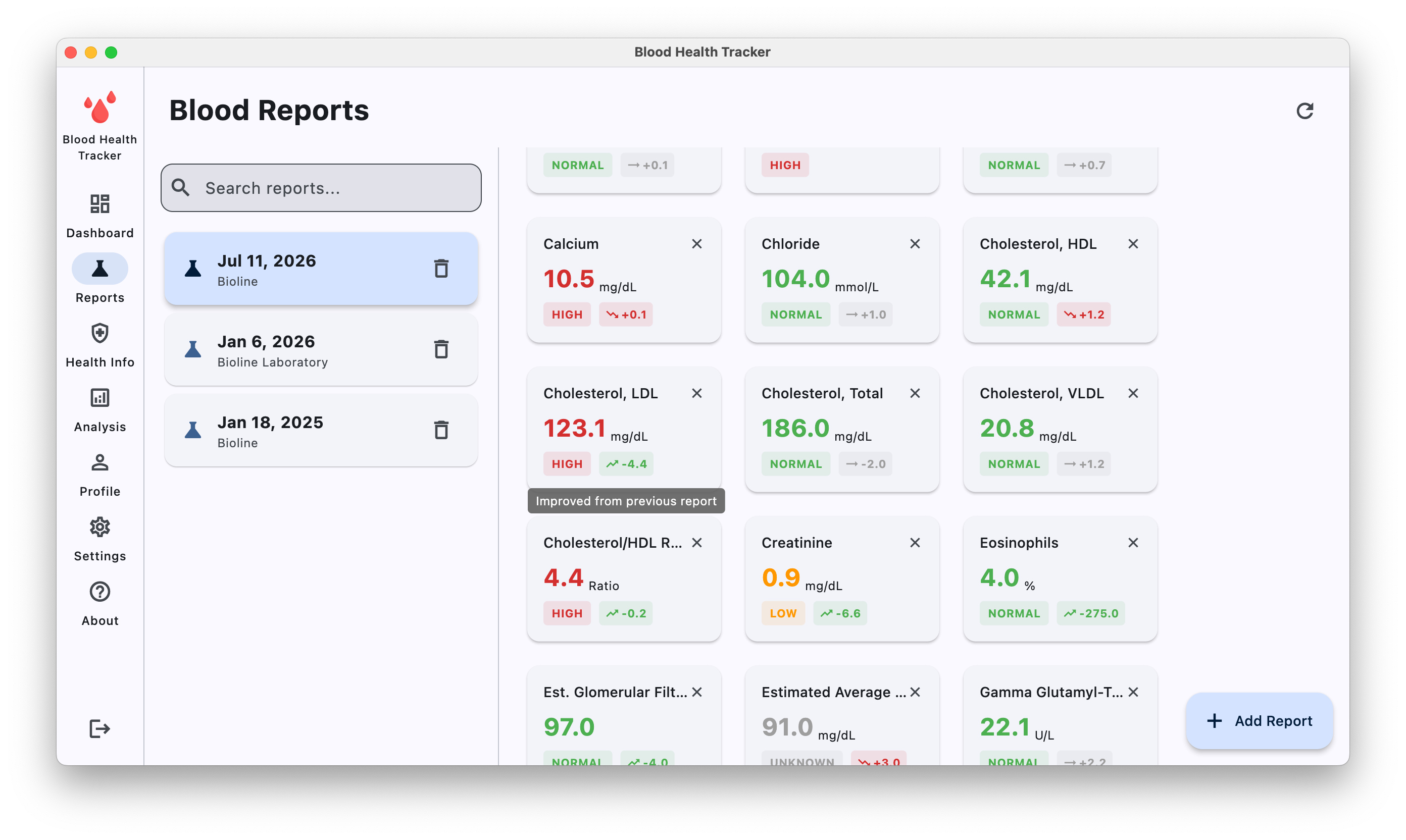Click Eosinophils -275.0 trend chip
The image size is (1406, 840).
coord(1090,613)
